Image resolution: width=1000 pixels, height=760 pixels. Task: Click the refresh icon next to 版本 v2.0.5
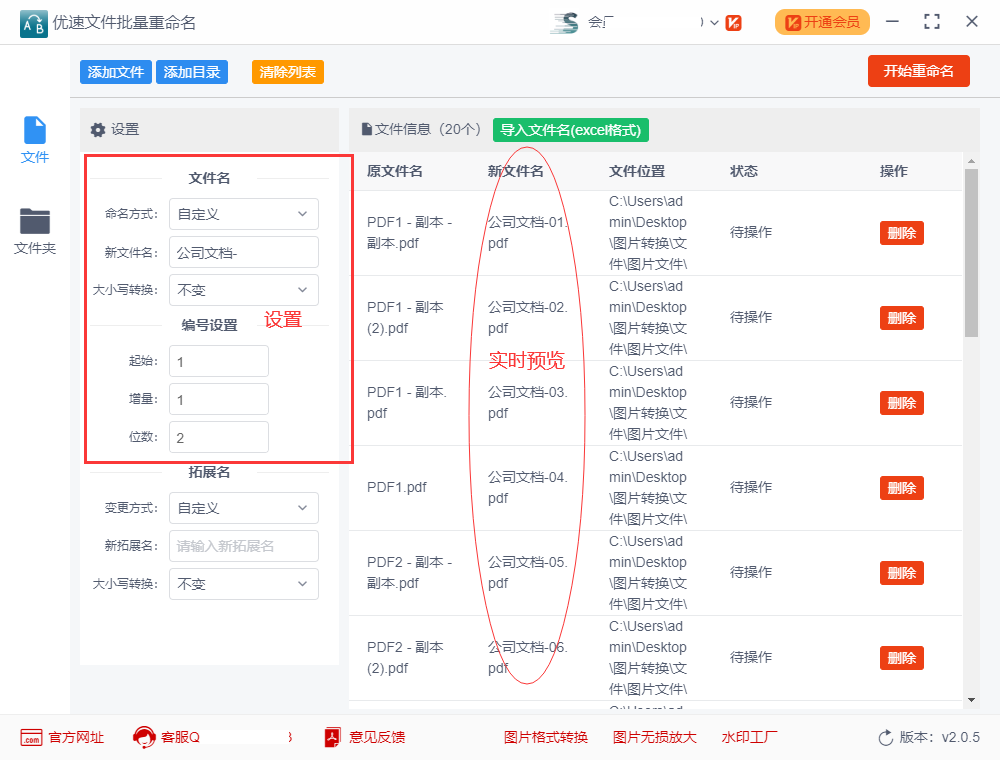[884, 737]
